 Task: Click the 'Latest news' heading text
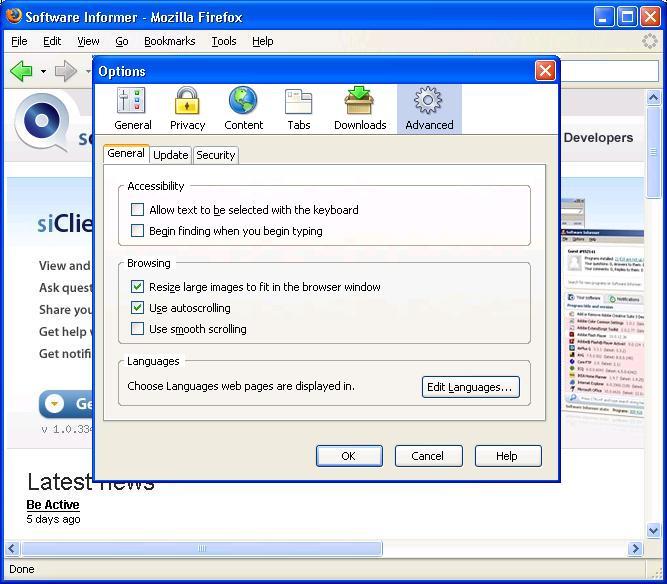tap(91, 481)
